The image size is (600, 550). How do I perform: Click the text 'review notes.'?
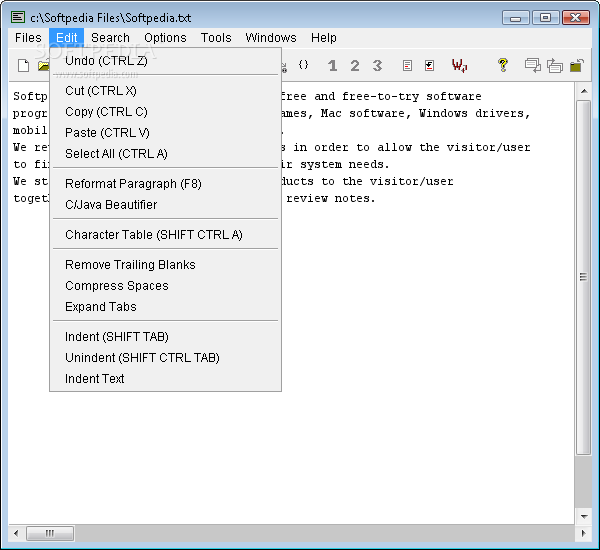(331, 199)
